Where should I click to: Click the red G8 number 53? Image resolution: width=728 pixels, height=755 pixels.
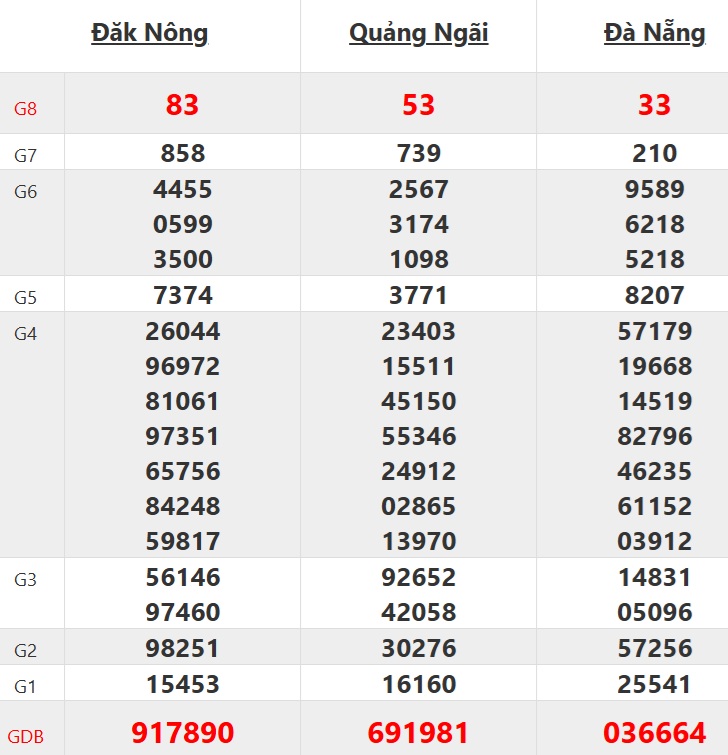[x=418, y=105]
